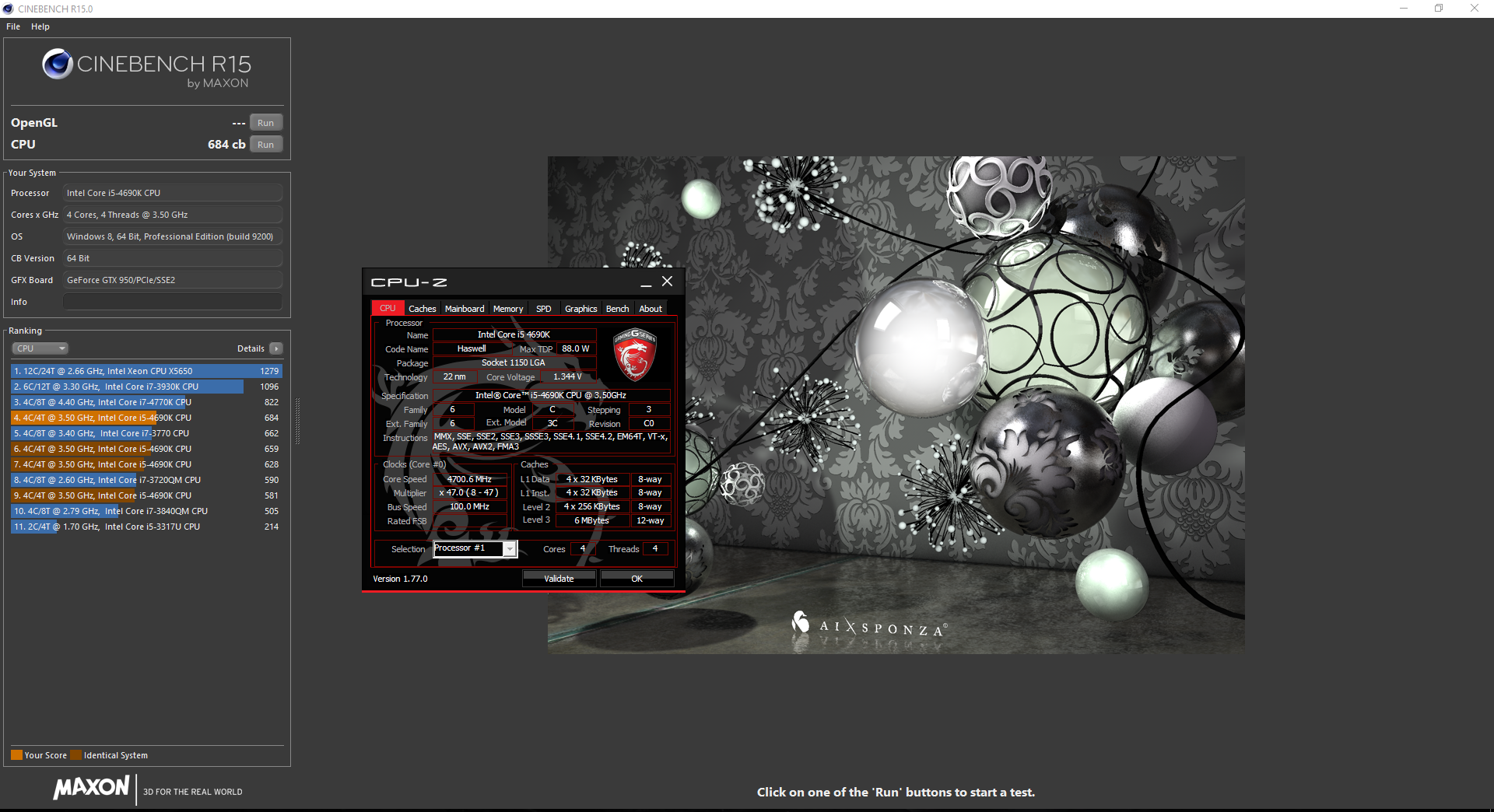Switch to Memory tab in CPU-Z
The width and height of the screenshot is (1494, 812).
coord(508,309)
